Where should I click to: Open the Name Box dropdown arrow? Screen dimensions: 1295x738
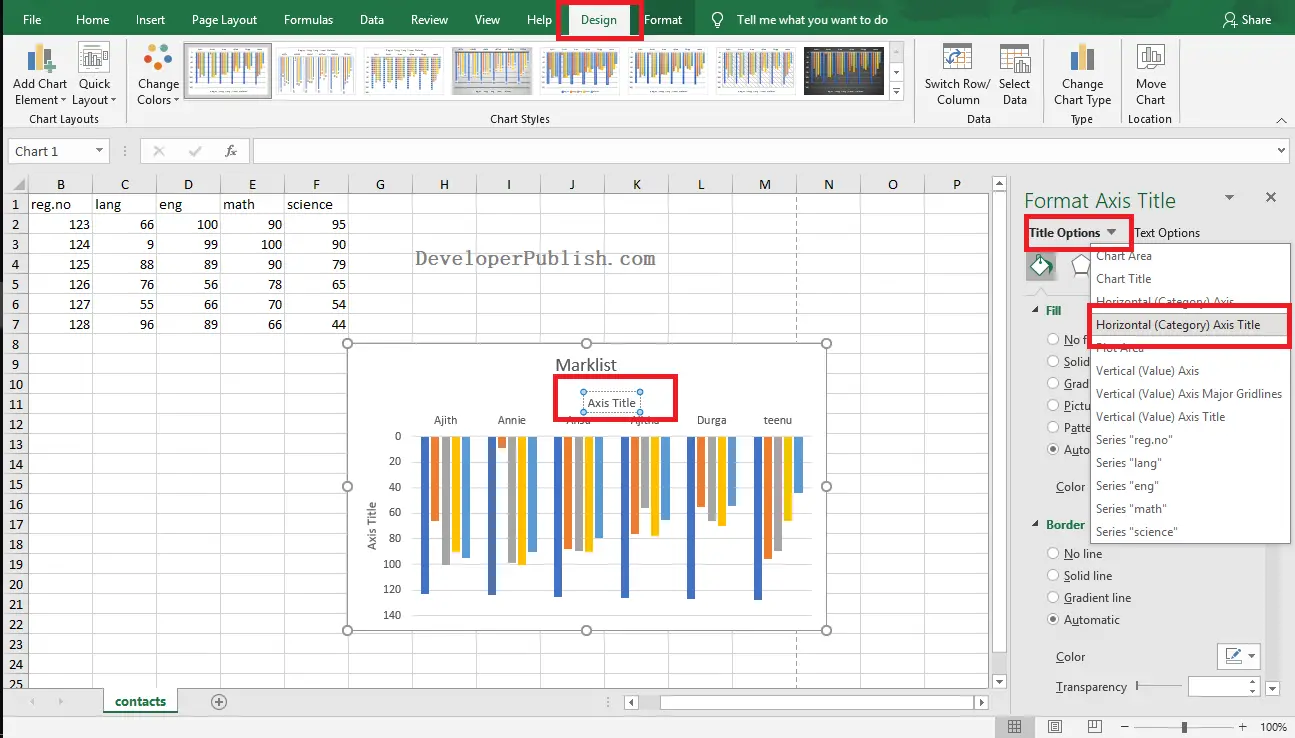coord(99,151)
